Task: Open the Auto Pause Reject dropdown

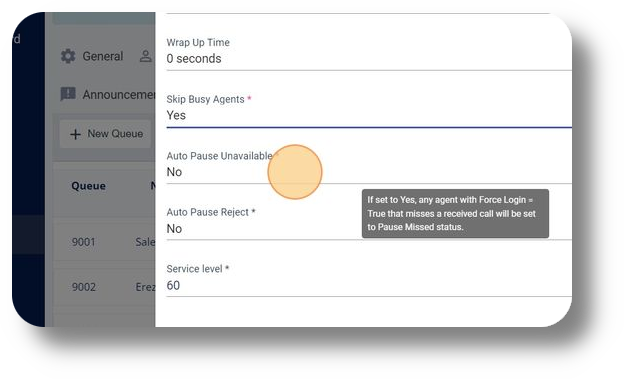Action: click(369, 224)
